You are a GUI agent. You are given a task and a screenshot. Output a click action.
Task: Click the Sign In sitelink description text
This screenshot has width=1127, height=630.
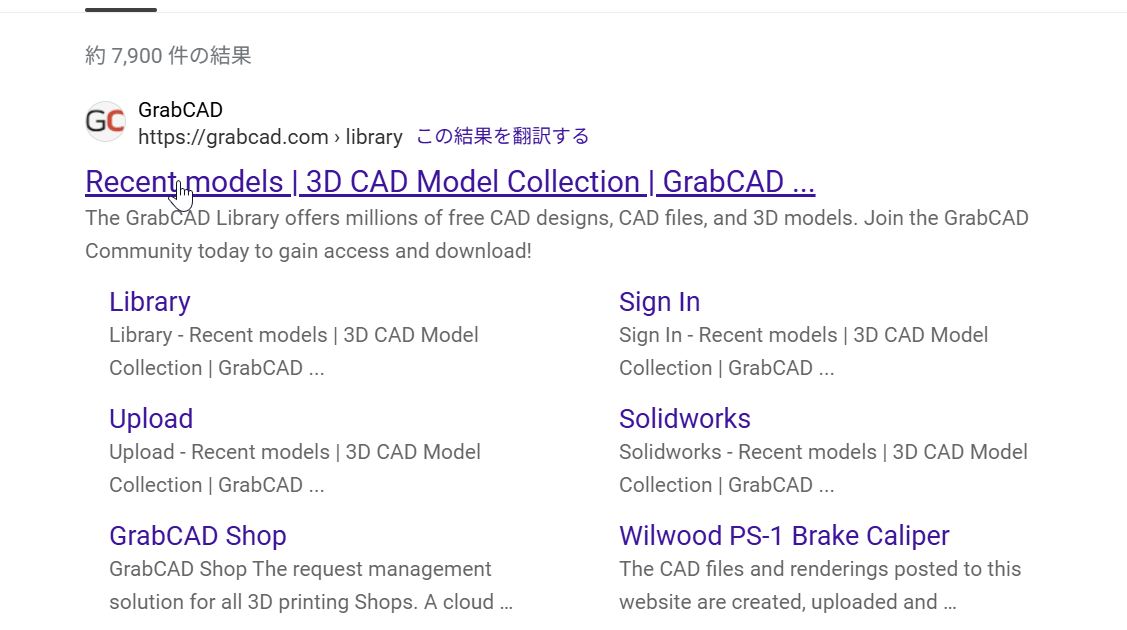click(803, 351)
